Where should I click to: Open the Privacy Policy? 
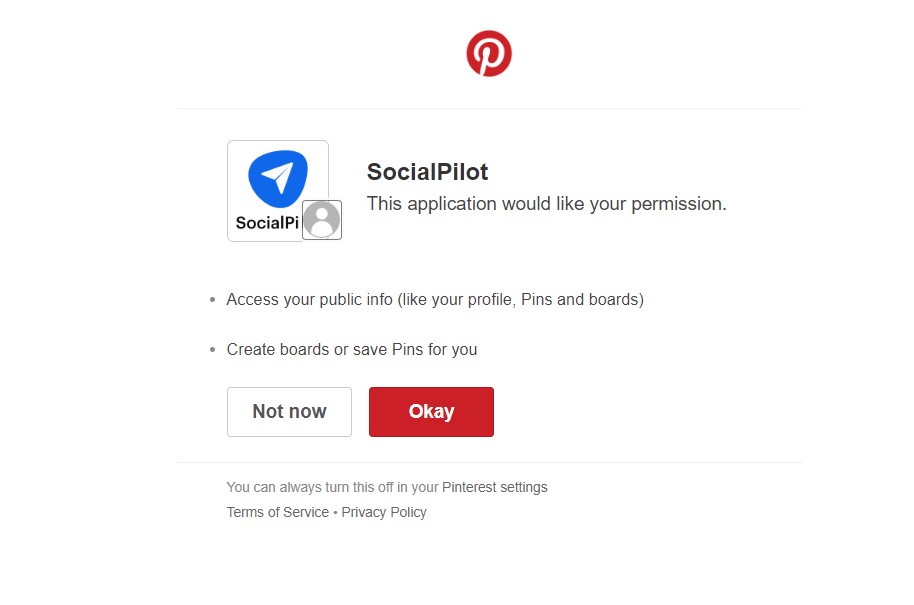(x=384, y=511)
